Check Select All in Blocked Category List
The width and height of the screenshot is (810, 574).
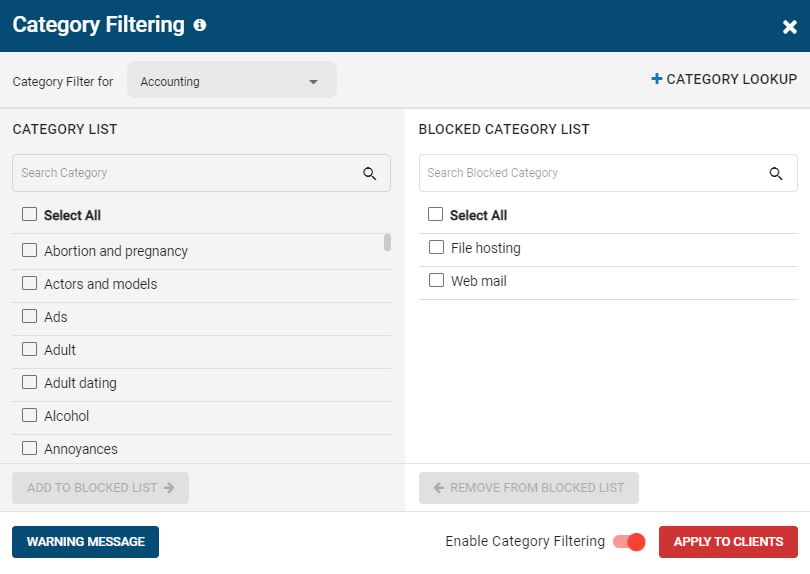[x=436, y=215]
